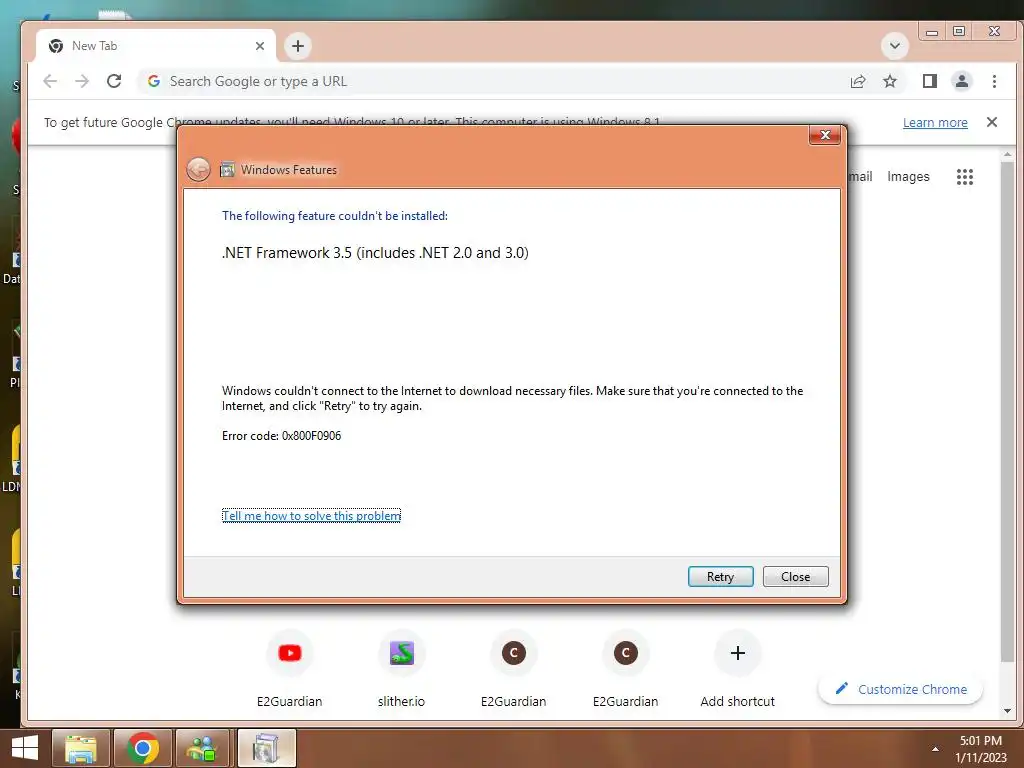
Task: Bookmark this tab with star icon
Action: (x=889, y=81)
